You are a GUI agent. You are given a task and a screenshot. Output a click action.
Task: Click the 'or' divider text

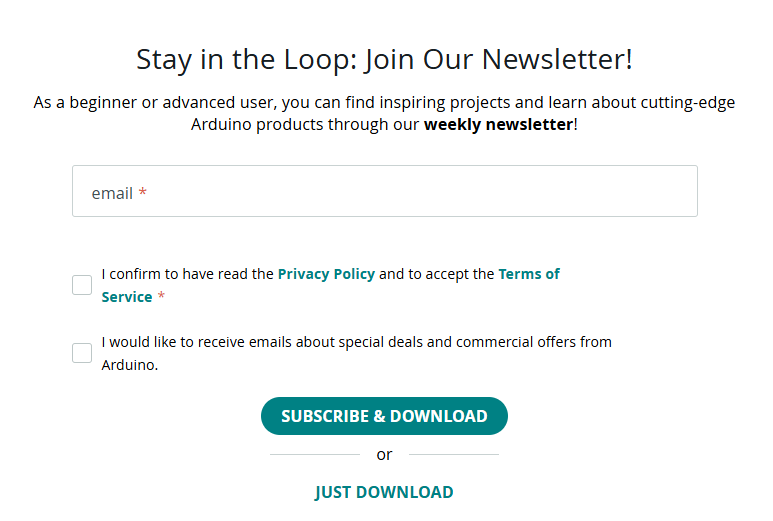pyautogui.click(x=384, y=455)
